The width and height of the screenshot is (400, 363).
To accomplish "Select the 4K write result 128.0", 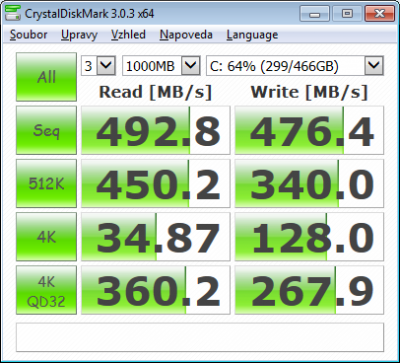I will [x=309, y=237].
